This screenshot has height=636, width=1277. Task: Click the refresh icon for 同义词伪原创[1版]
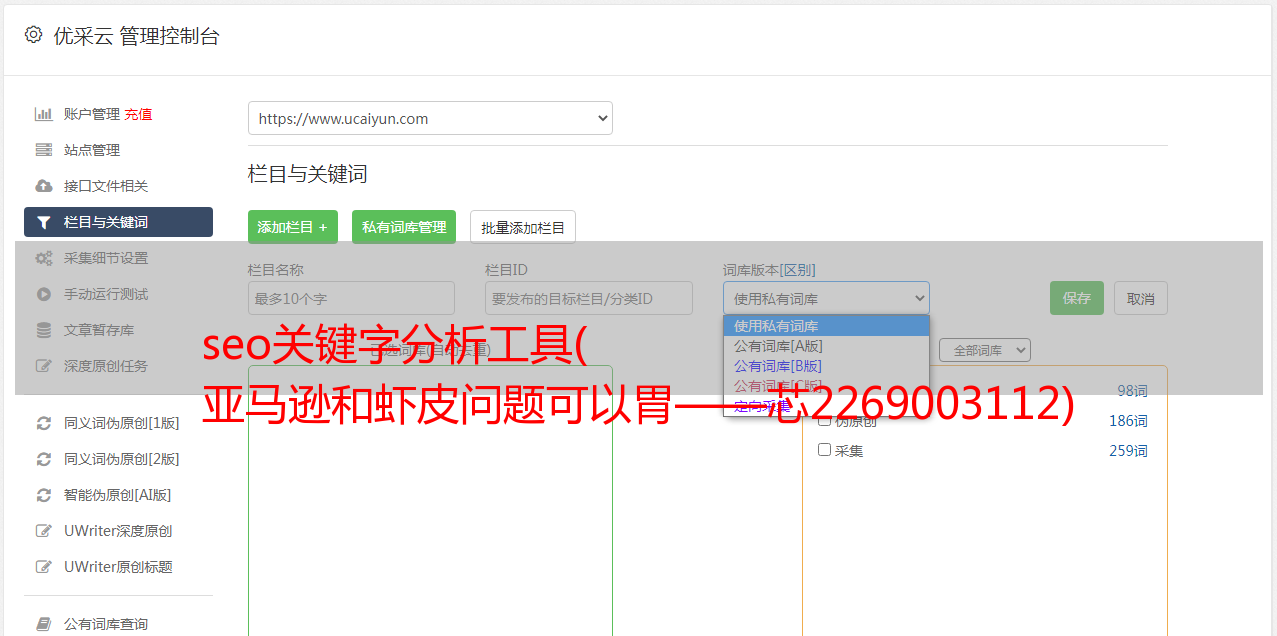pos(43,423)
